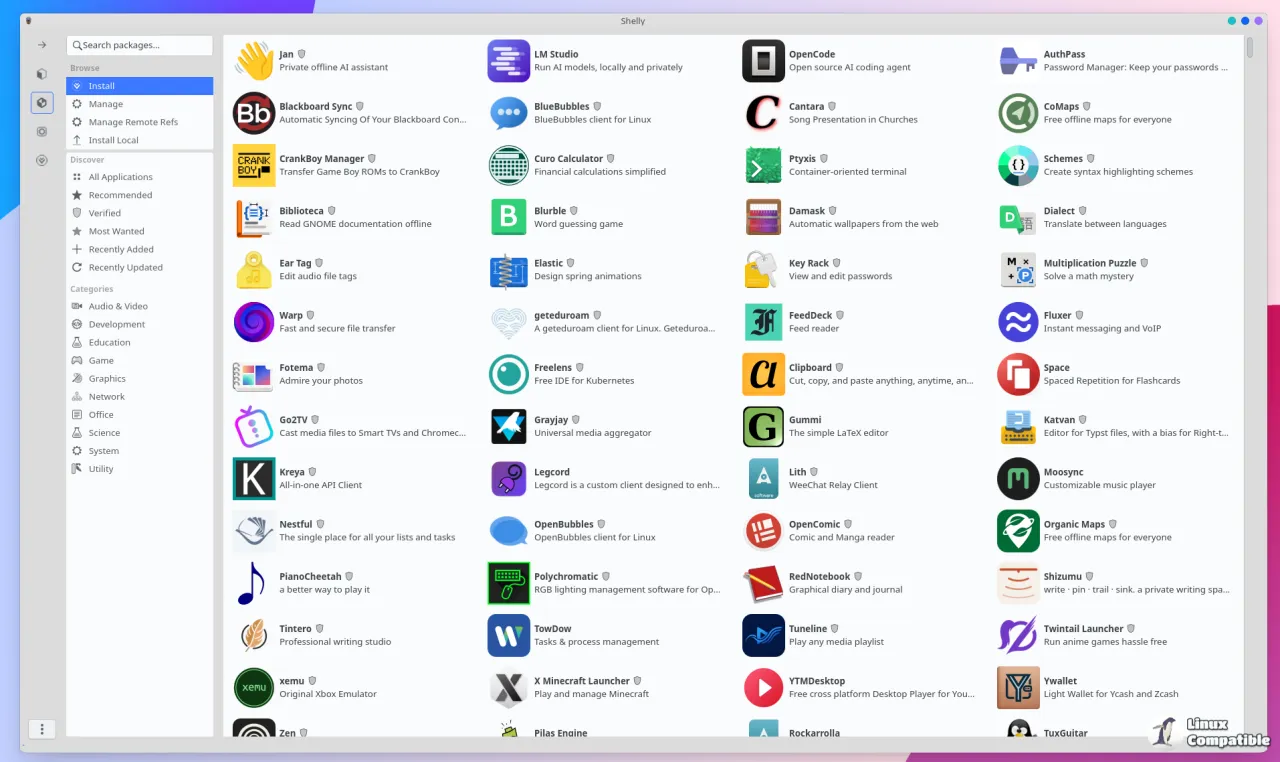This screenshot has height=762, width=1280.
Task: Click the PianoCheetah music note icon
Action: point(254,583)
